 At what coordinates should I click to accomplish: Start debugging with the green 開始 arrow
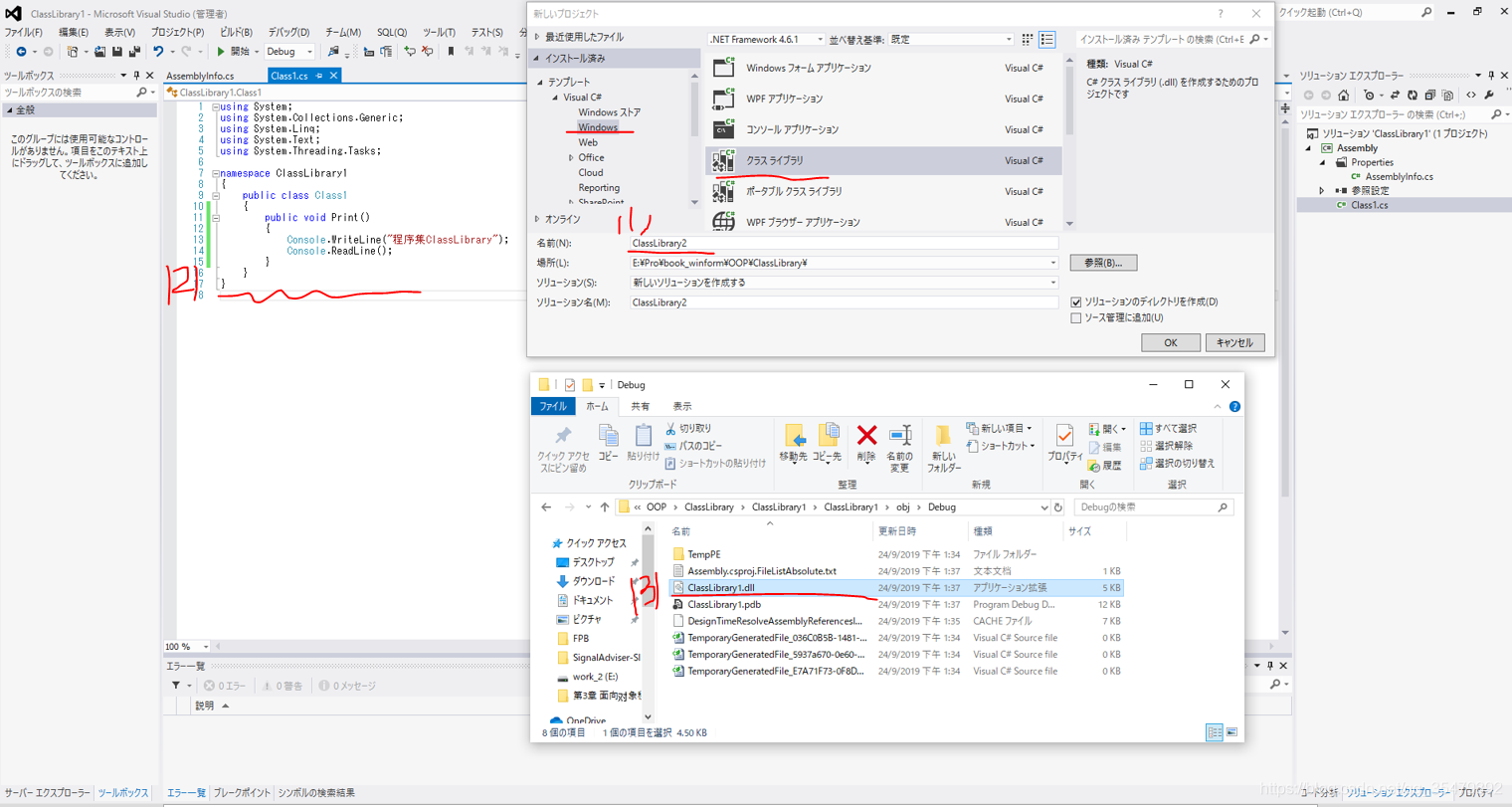coord(221,53)
